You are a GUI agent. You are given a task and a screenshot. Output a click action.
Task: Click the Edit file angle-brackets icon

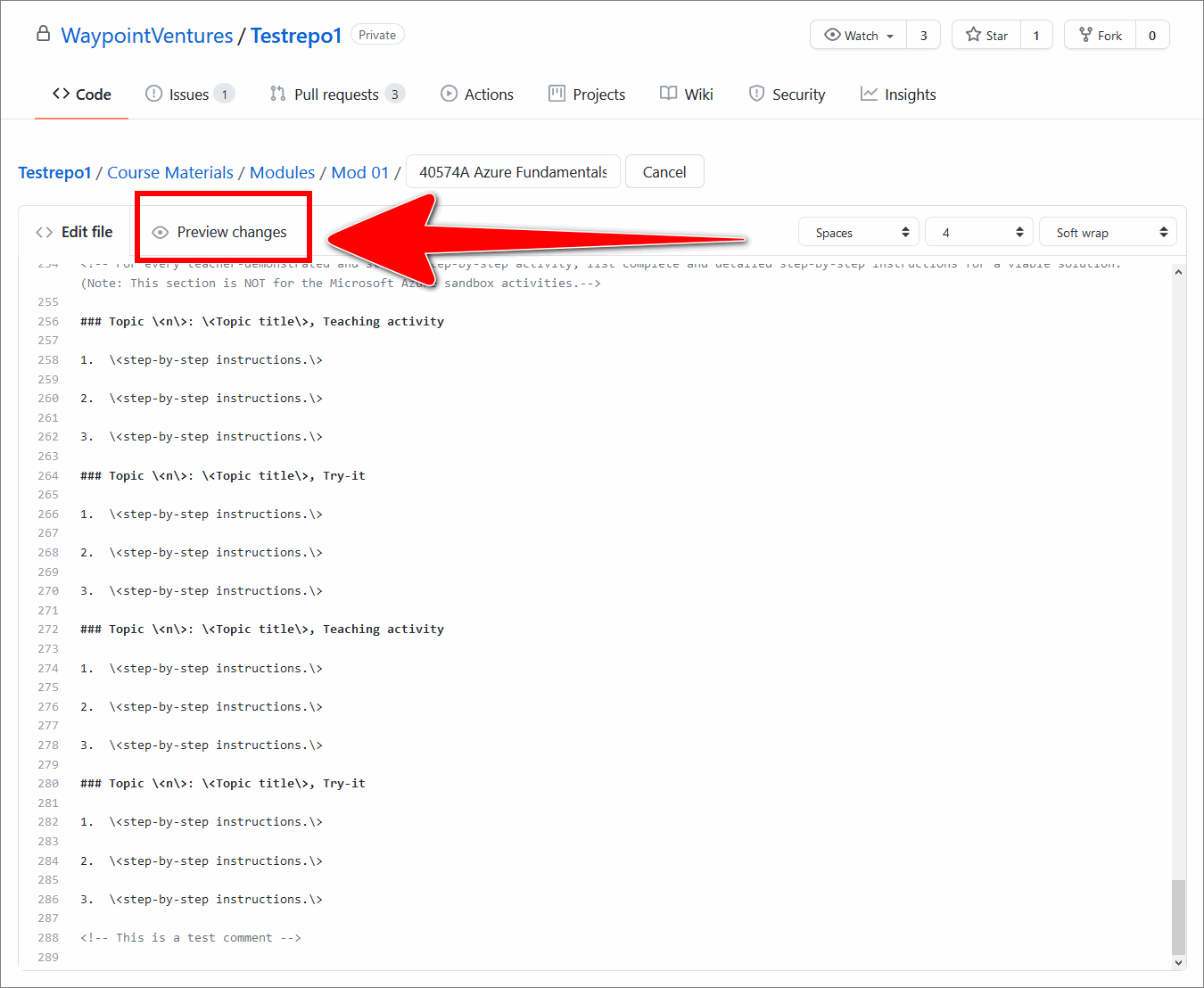(x=44, y=233)
